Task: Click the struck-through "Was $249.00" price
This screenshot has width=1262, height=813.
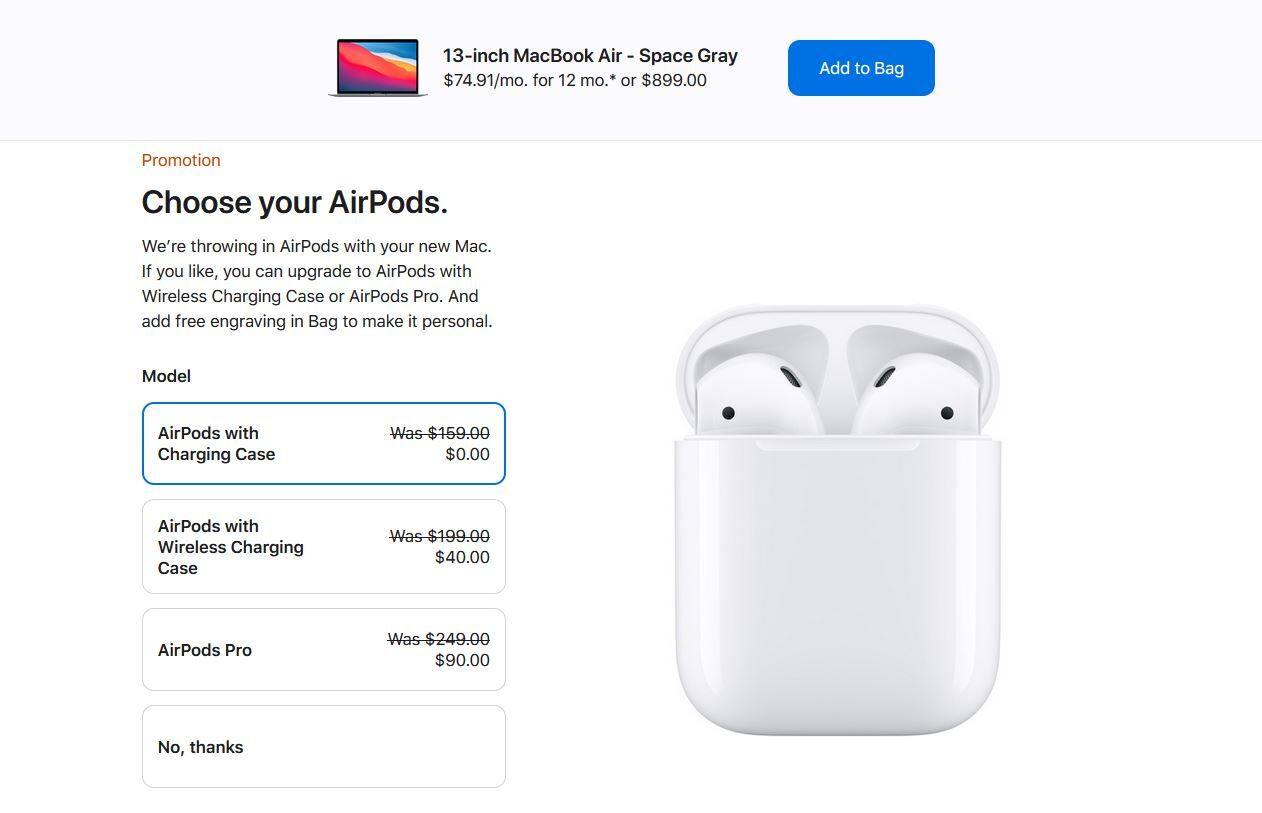Action: (438, 639)
